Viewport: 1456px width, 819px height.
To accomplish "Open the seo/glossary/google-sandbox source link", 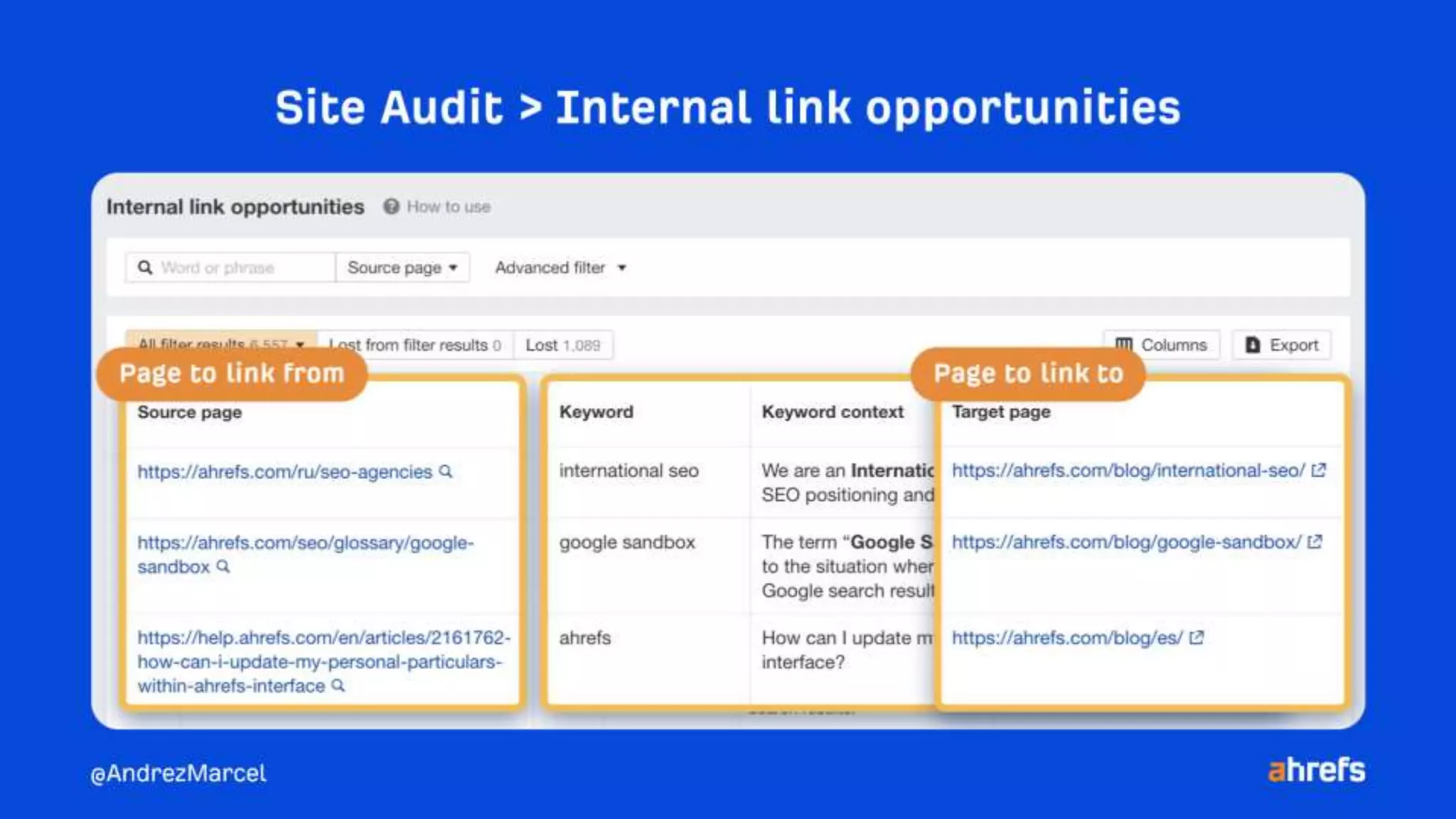I will [x=306, y=555].
